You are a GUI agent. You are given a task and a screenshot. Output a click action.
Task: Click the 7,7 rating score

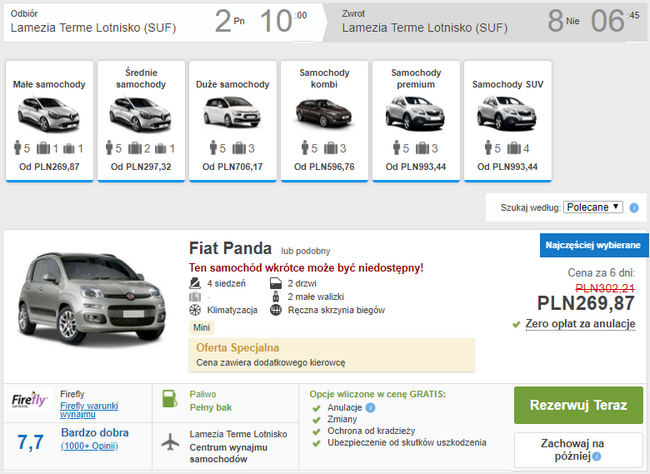pos(30,442)
